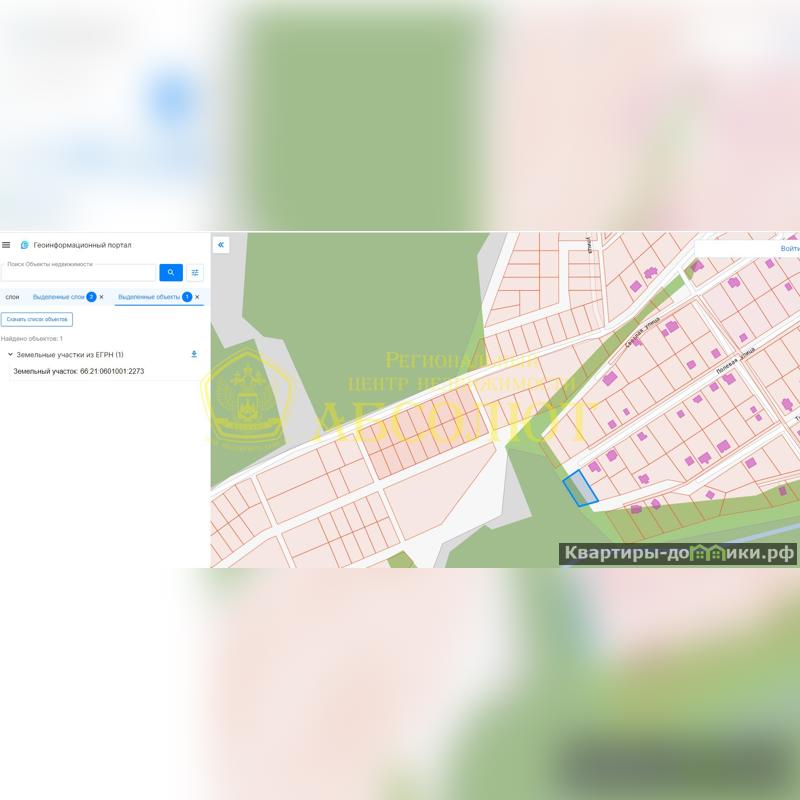Click the blue magnifier search button

[171, 272]
